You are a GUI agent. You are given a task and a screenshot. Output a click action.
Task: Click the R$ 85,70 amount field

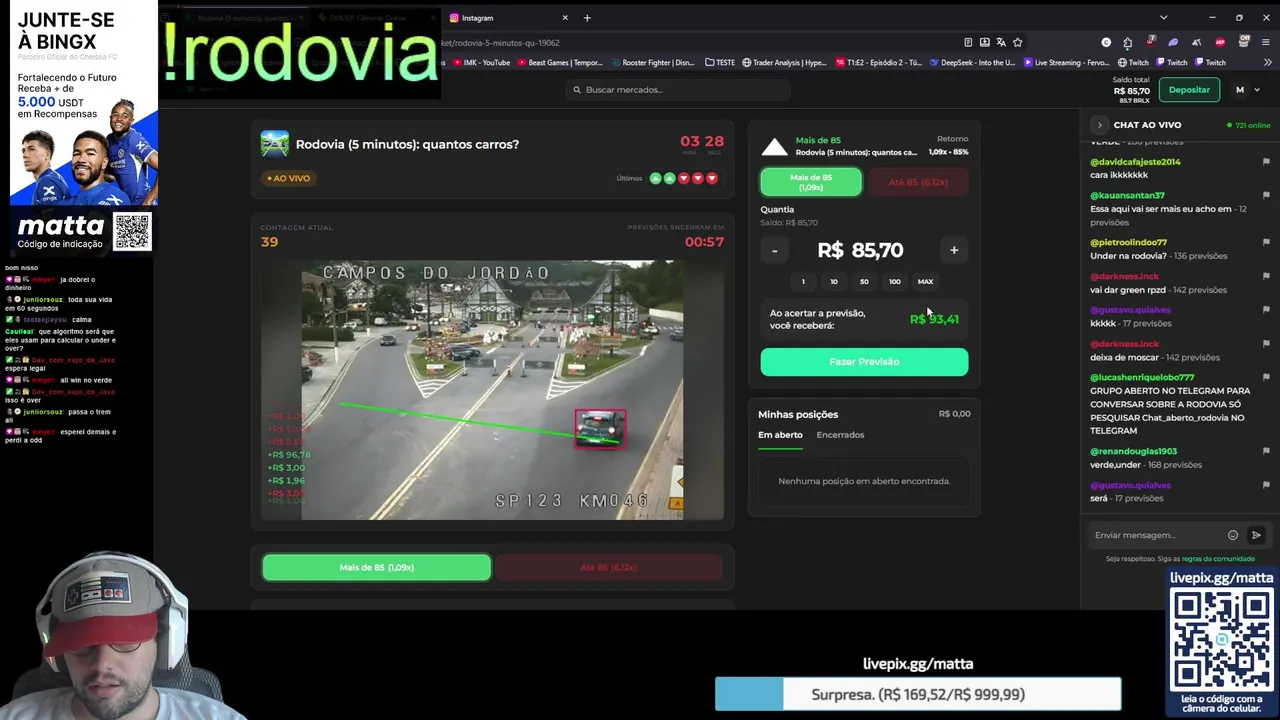pos(861,250)
